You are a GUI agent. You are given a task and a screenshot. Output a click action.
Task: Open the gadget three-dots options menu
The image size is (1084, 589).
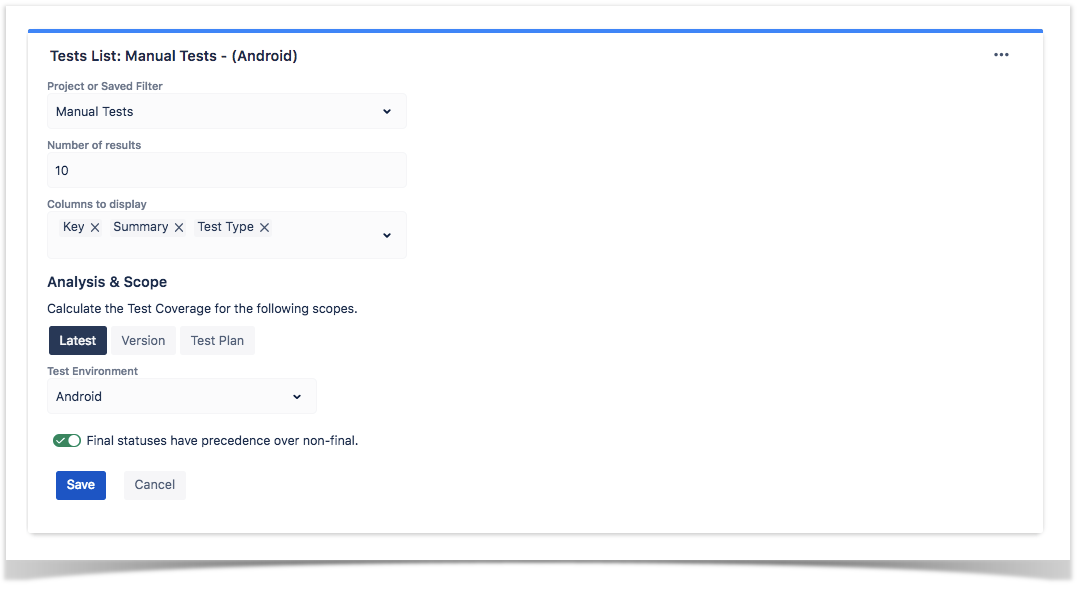pyautogui.click(x=1000, y=55)
